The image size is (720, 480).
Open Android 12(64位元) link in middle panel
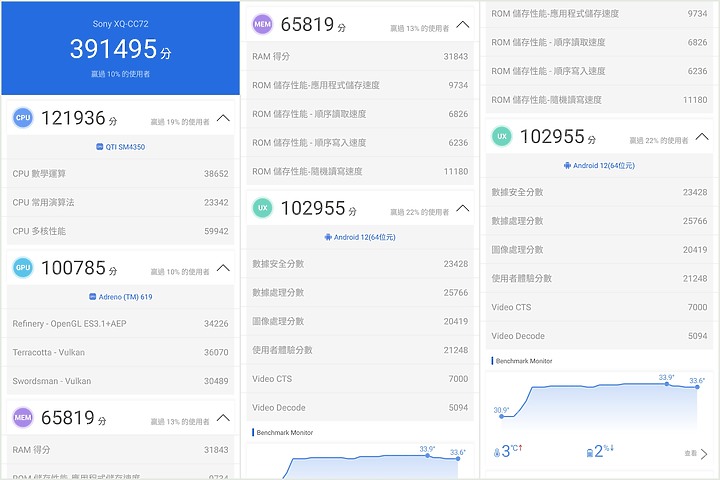click(360, 237)
